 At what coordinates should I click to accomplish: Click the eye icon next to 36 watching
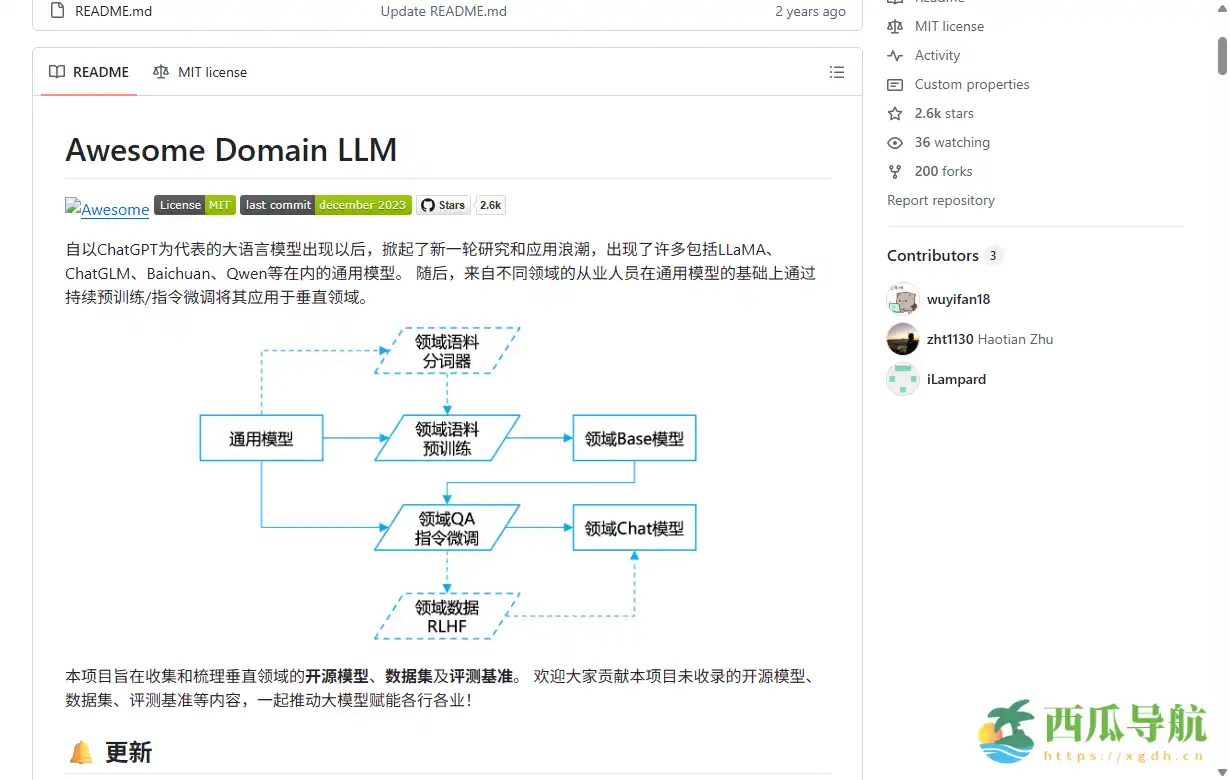pyautogui.click(x=894, y=142)
